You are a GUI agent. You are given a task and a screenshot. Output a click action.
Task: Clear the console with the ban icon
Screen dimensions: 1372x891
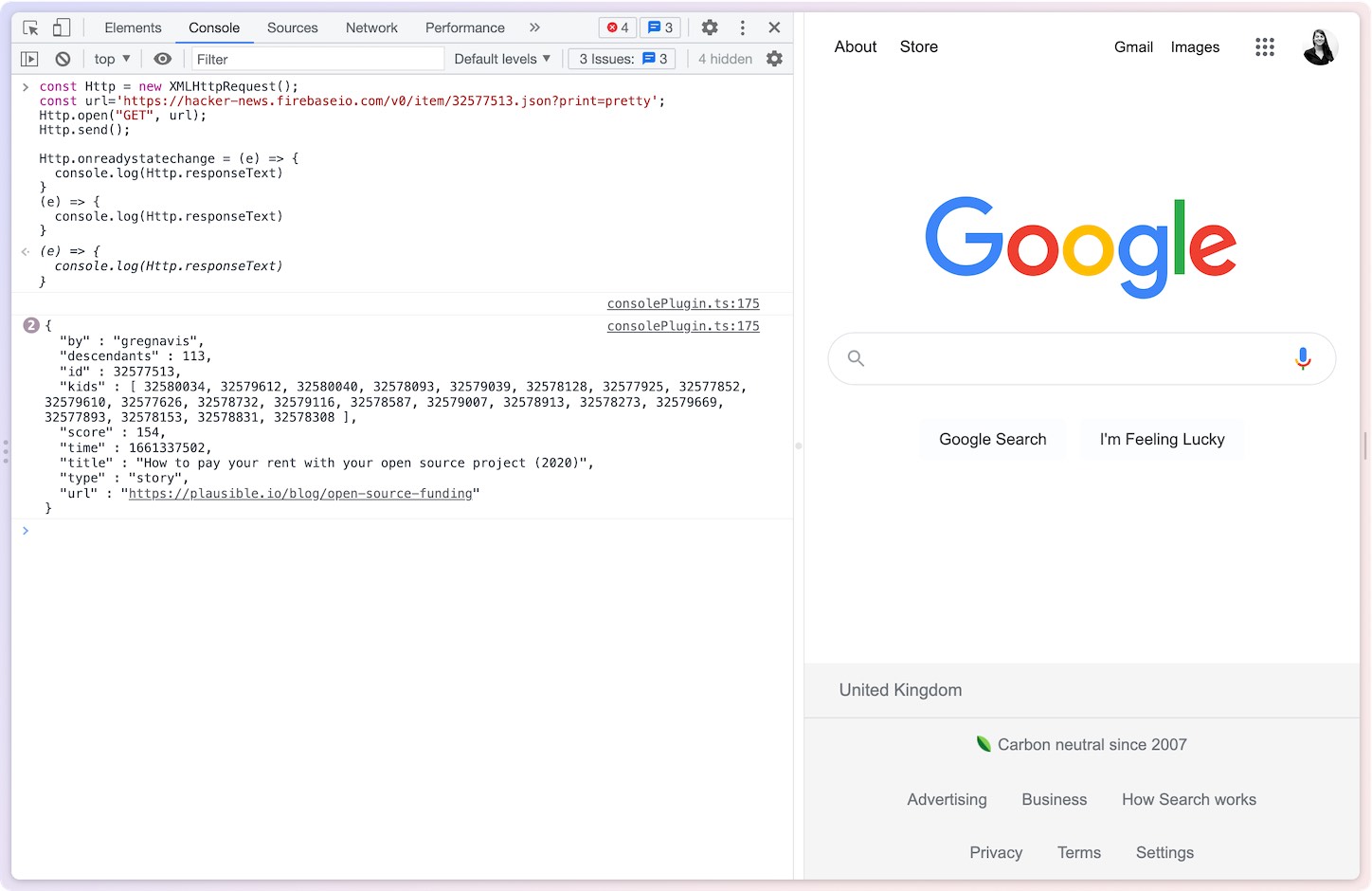point(63,59)
